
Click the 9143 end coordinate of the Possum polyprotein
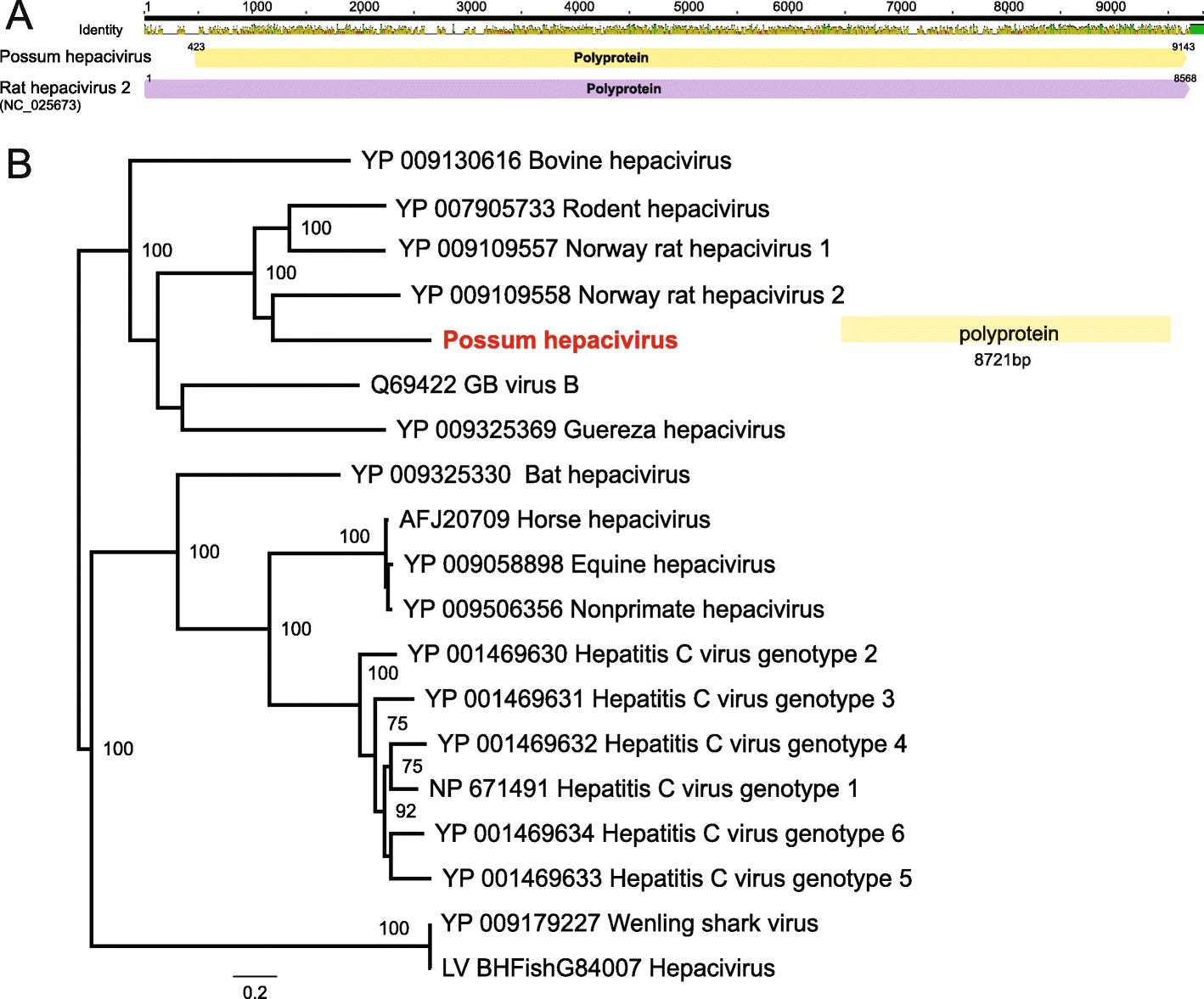[x=1183, y=47]
